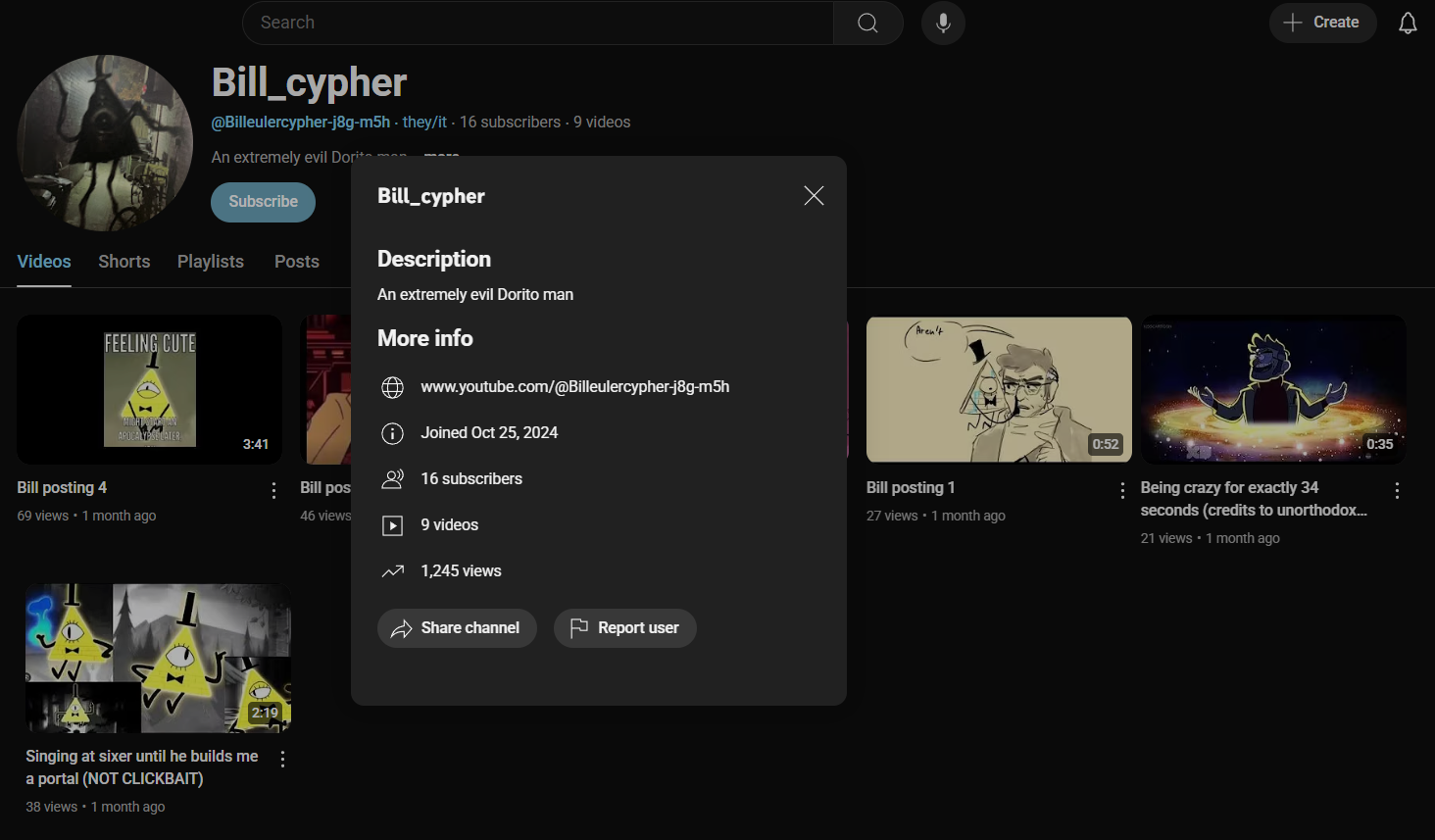
Task: Play the Being crazy for exactly 34 seconds thumbnail
Action: pos(1273,389)
